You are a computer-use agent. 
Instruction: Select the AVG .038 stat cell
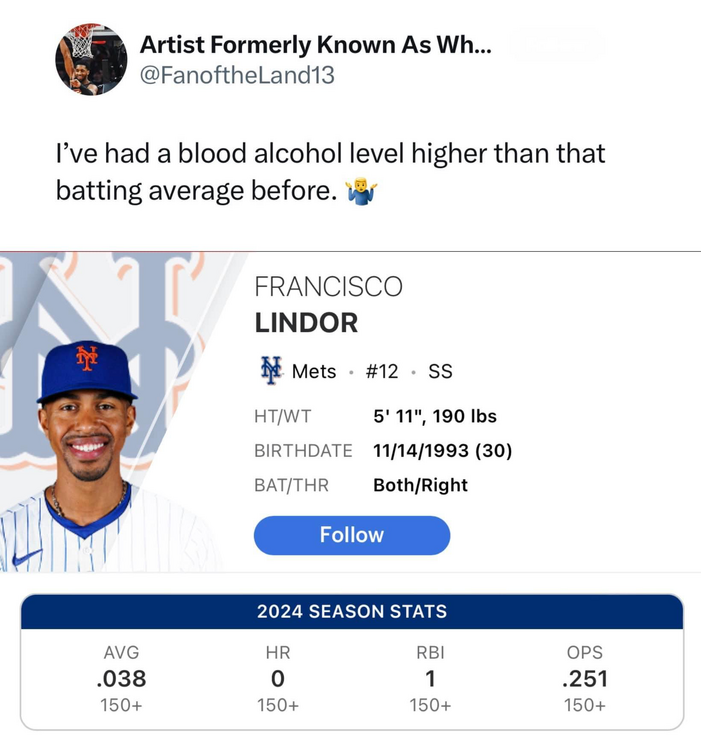pyautogui.click(x=122, y=679)
